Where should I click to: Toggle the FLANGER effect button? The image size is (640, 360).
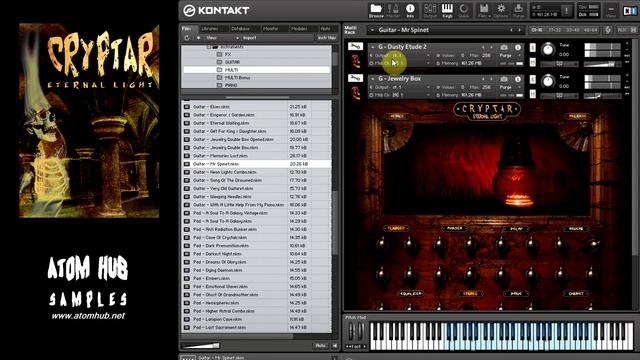click(x=396, y=229)
